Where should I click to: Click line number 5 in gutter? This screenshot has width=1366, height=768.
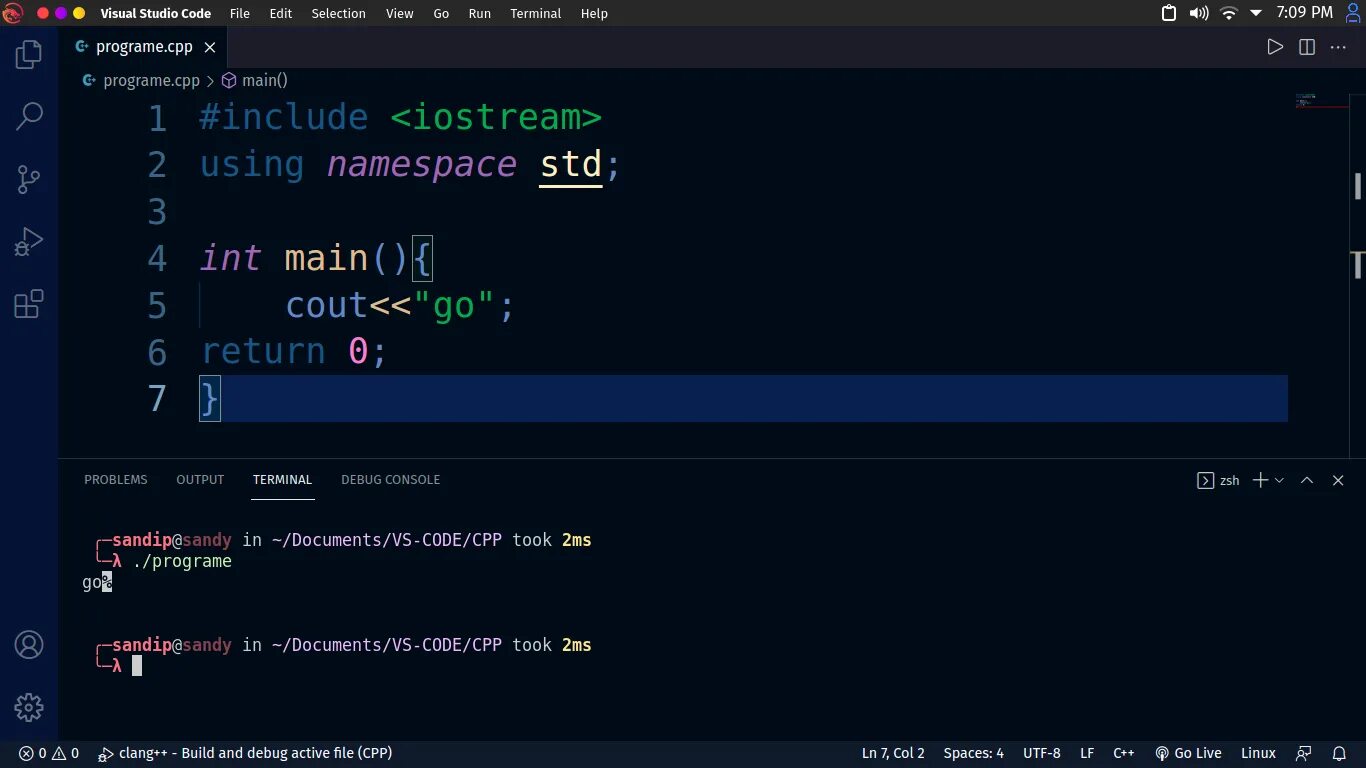(x=157, y=306)
